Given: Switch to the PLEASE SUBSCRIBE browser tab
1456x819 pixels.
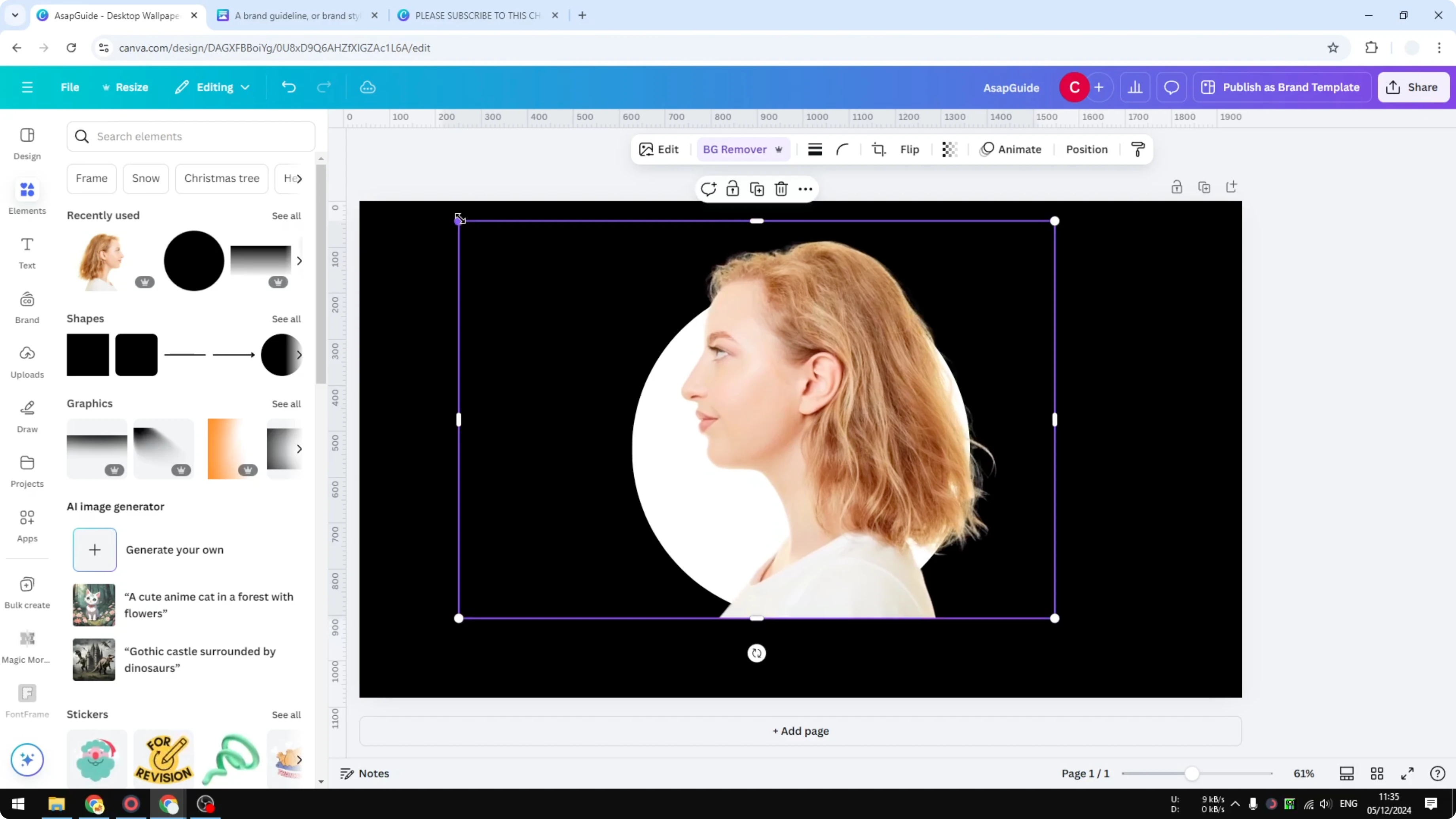Looking at the screenshot, I should pos(478,15).
